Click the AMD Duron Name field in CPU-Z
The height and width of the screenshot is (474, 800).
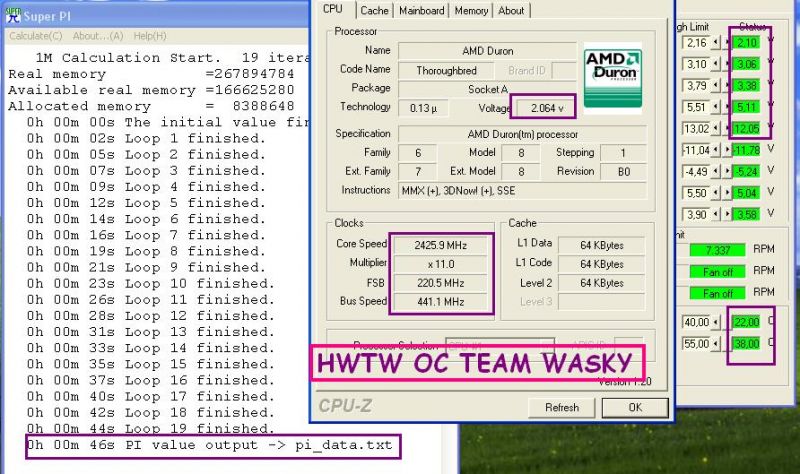pos(487,51)
